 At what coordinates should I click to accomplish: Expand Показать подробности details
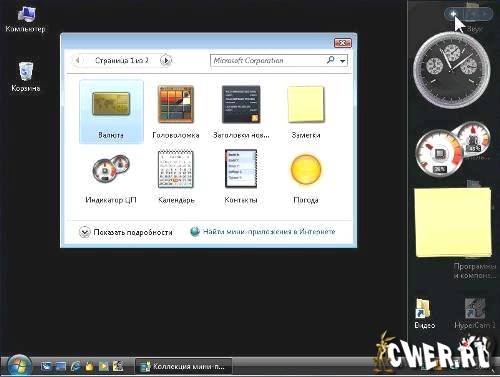coord(126,232)
